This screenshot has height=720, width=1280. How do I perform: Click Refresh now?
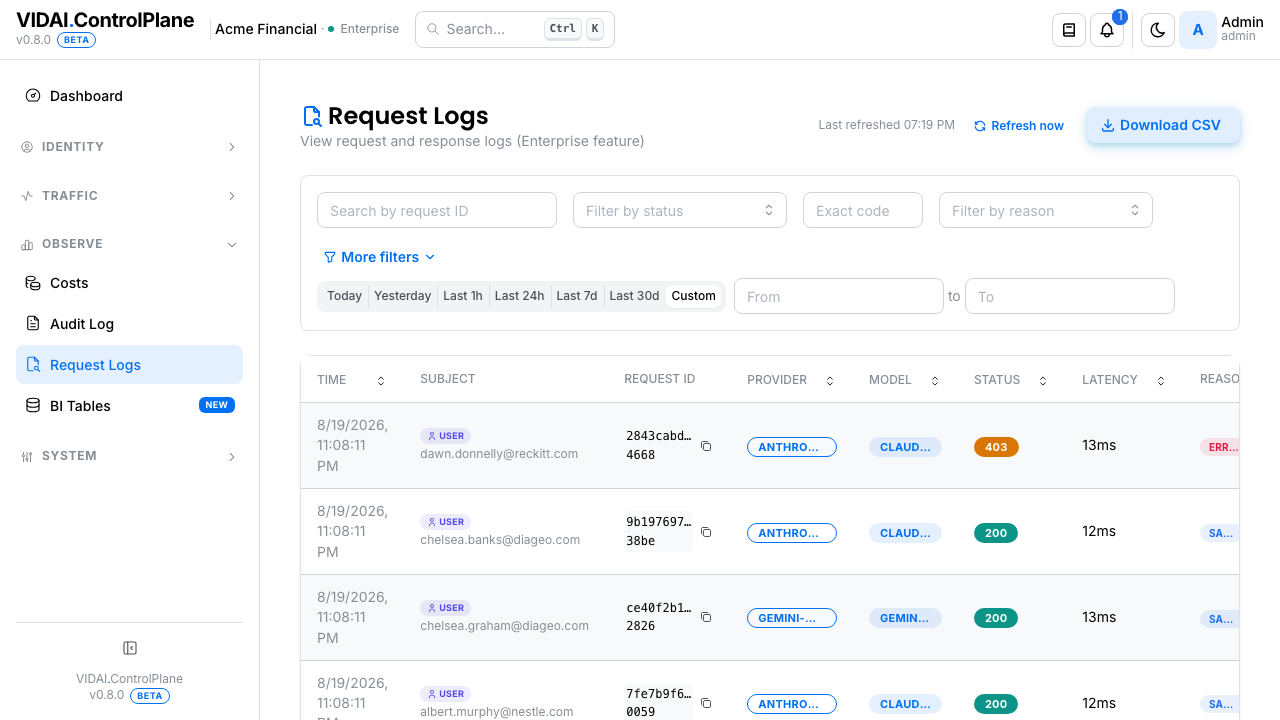(x=1019, y=126)
